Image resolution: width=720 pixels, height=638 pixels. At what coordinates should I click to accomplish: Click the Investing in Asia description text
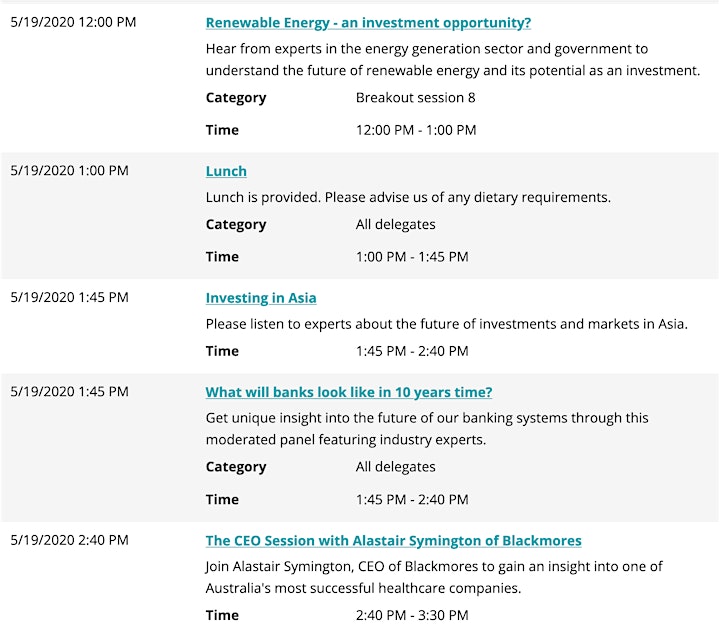click(447, 324)
